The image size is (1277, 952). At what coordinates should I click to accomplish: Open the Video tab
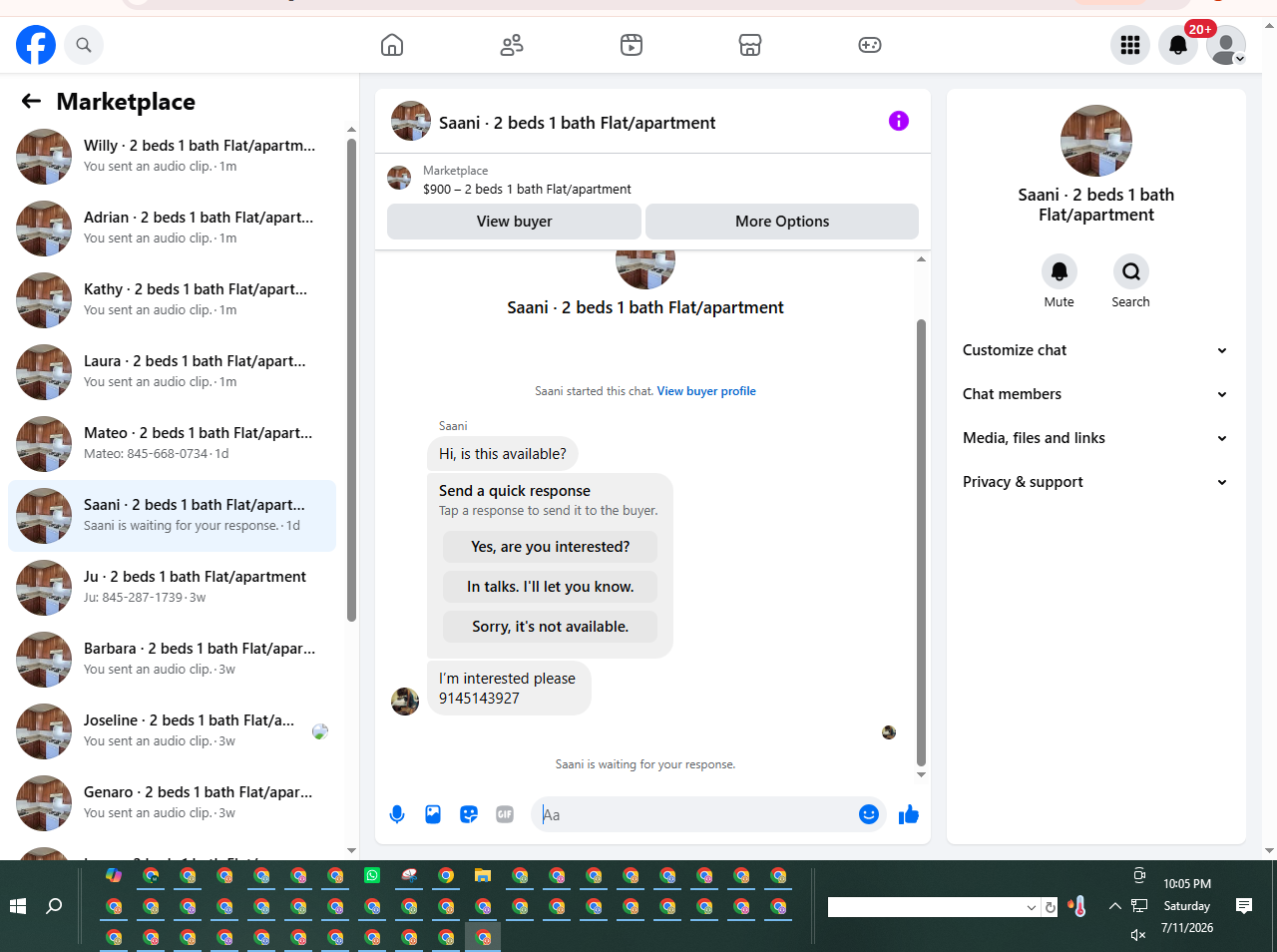pyautogui.click(x=632, y=45)
